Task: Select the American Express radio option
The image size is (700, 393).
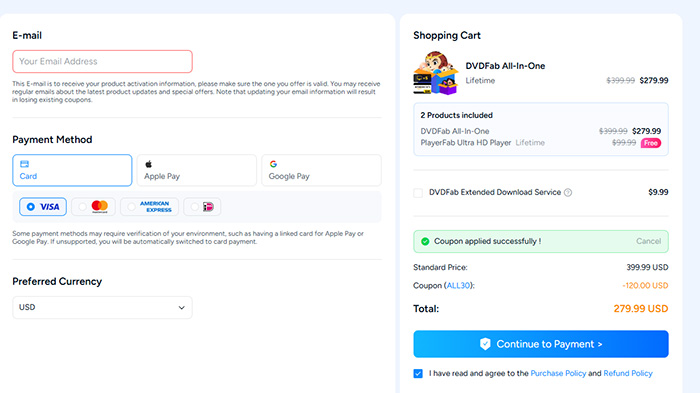Action: [150, 207]
